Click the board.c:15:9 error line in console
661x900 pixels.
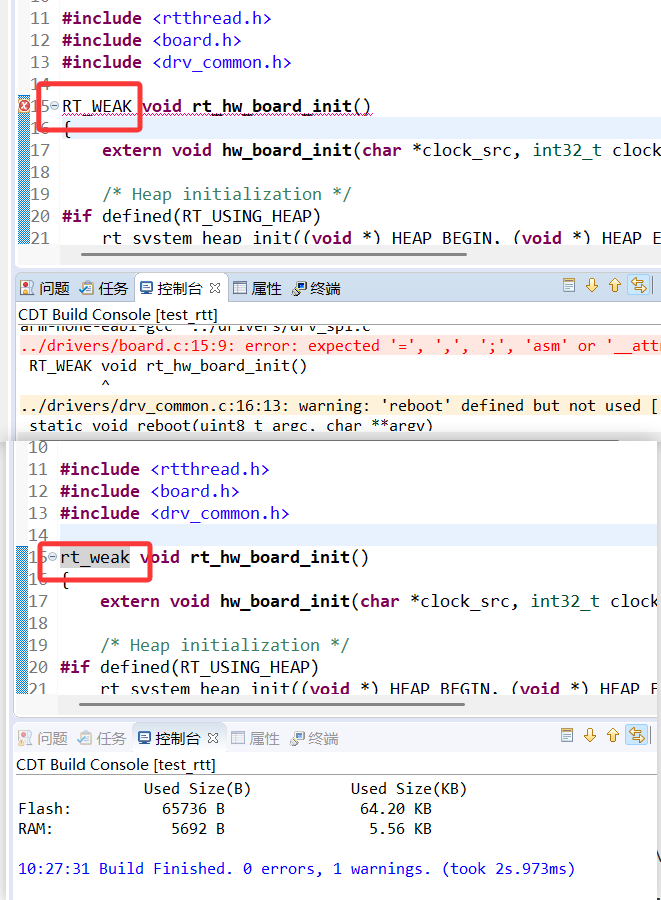[x=200, y=346]
